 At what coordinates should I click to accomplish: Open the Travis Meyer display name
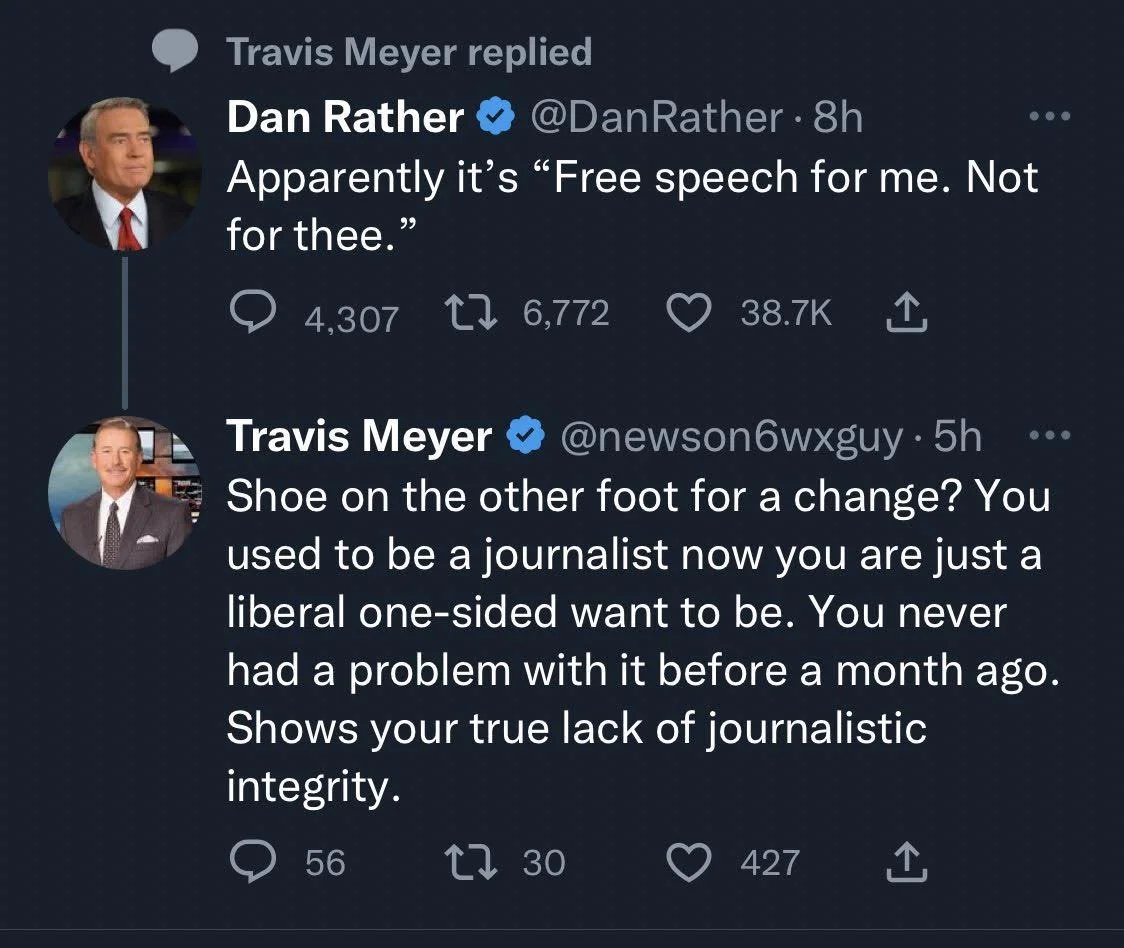coord(359,436)
